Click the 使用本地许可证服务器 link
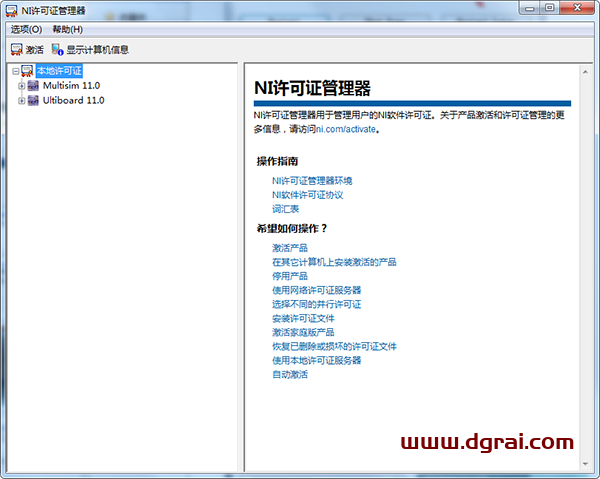Viewport: 600px width, 479px height. click(317, 360)
